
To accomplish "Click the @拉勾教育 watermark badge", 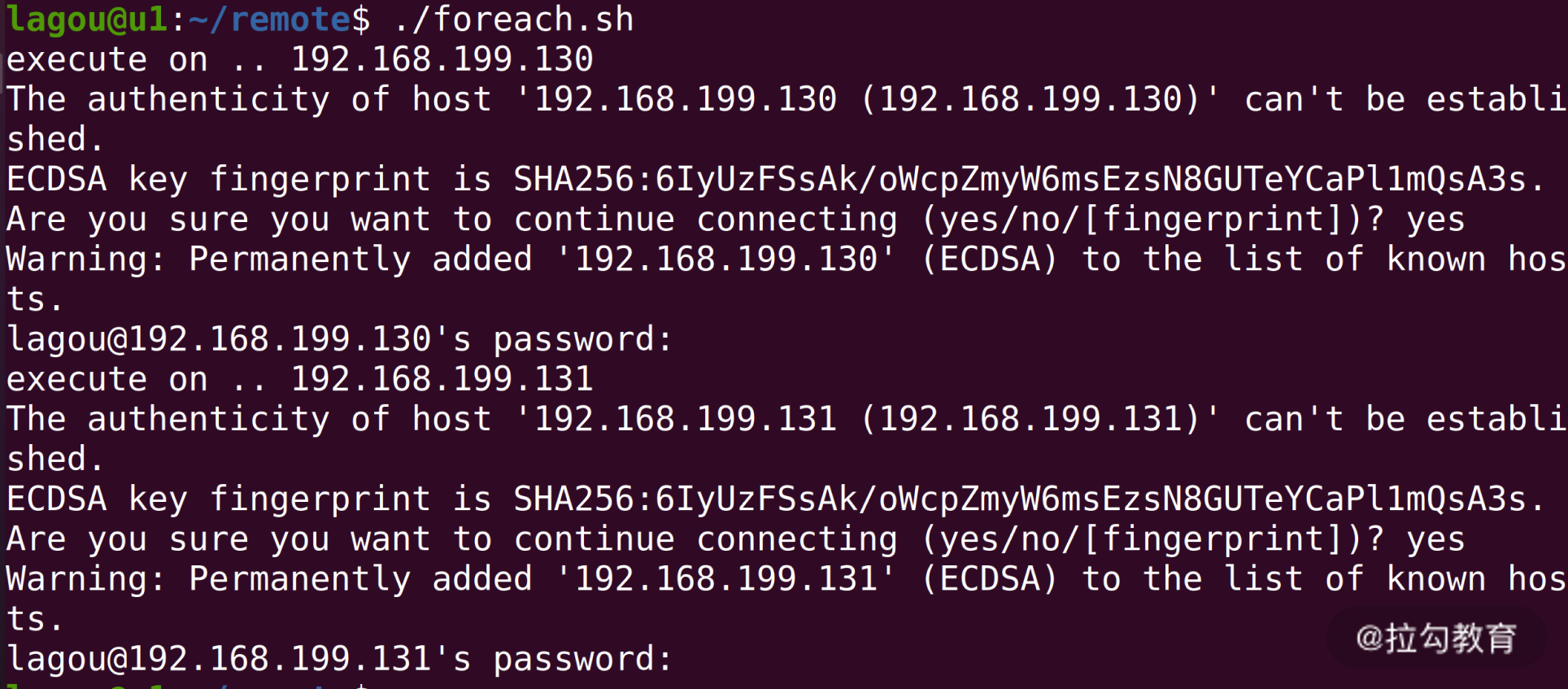I will click(x=1435, y=639).
